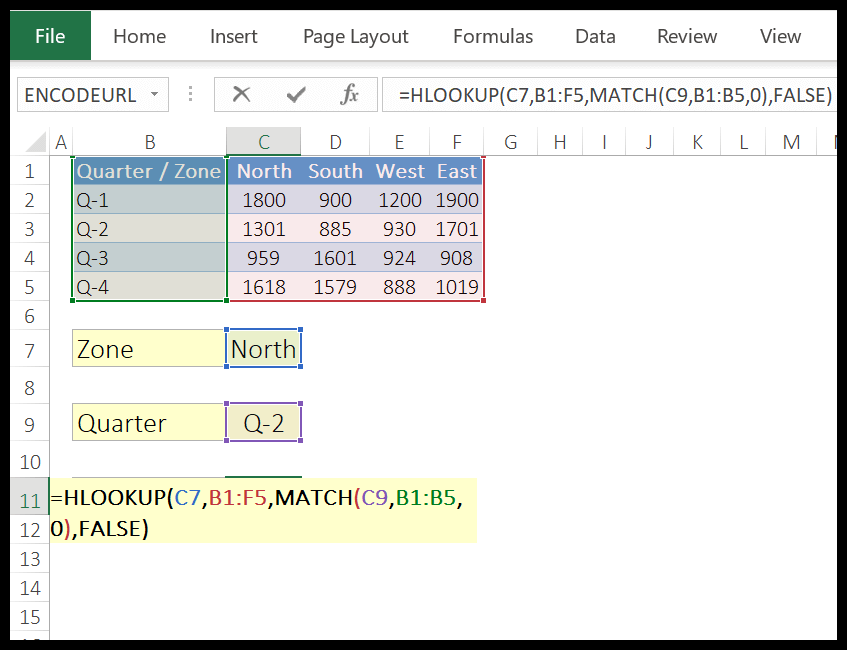The height and width of the screenshot is (650, 847).
Task: Click the View ribbon label
Action: pyautogui.click(x=780, y=36)
